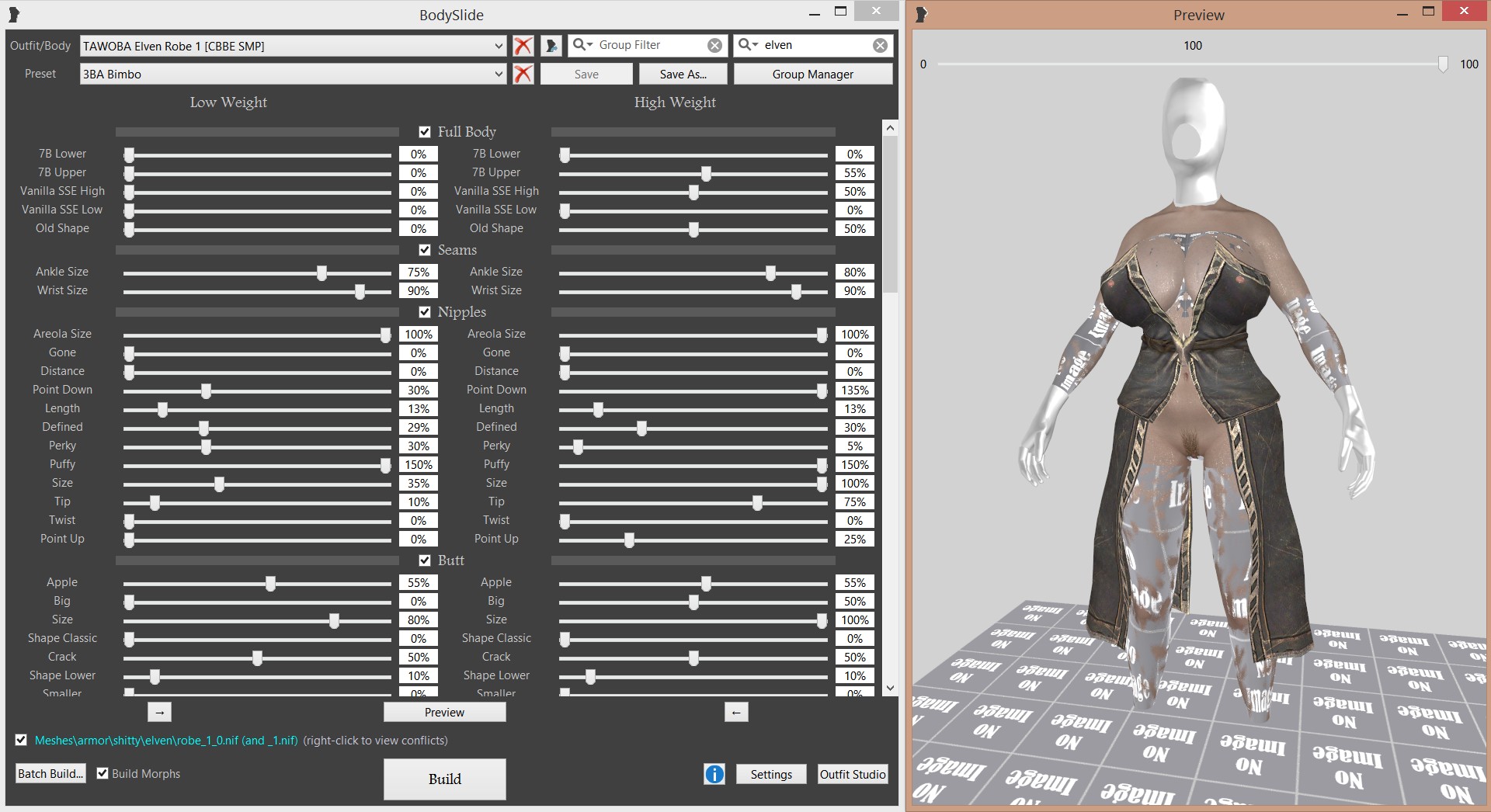Open the Group Manager
This screenshot has height=812, width=1491.
pyautogui.click(x=813, y=74)
